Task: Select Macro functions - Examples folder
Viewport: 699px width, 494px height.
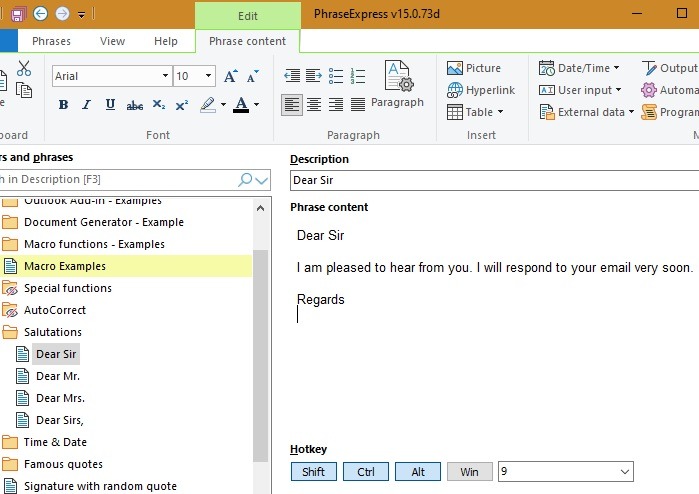Action: click(x=94, y=244)
